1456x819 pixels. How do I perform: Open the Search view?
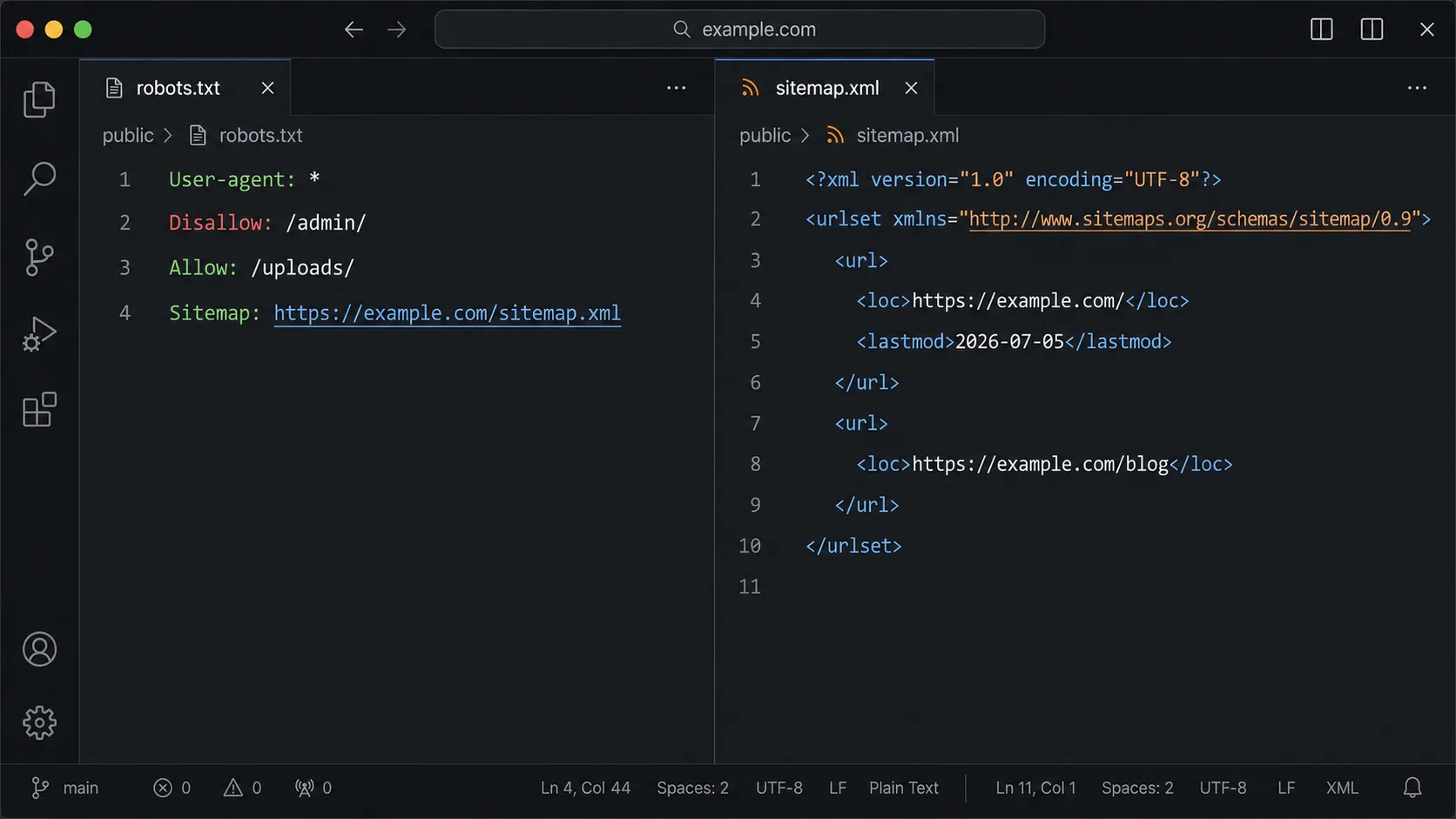click(39, 178)
